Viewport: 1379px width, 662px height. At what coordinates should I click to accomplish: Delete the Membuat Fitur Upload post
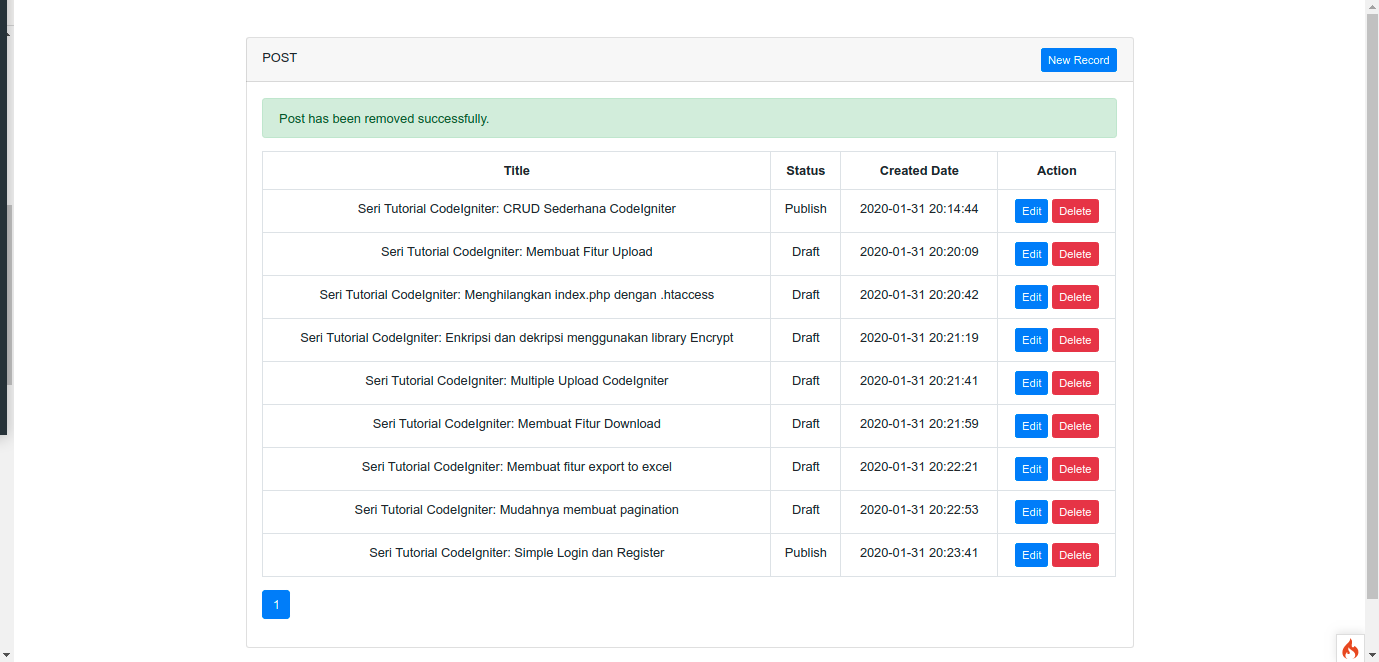point(1075,254)
